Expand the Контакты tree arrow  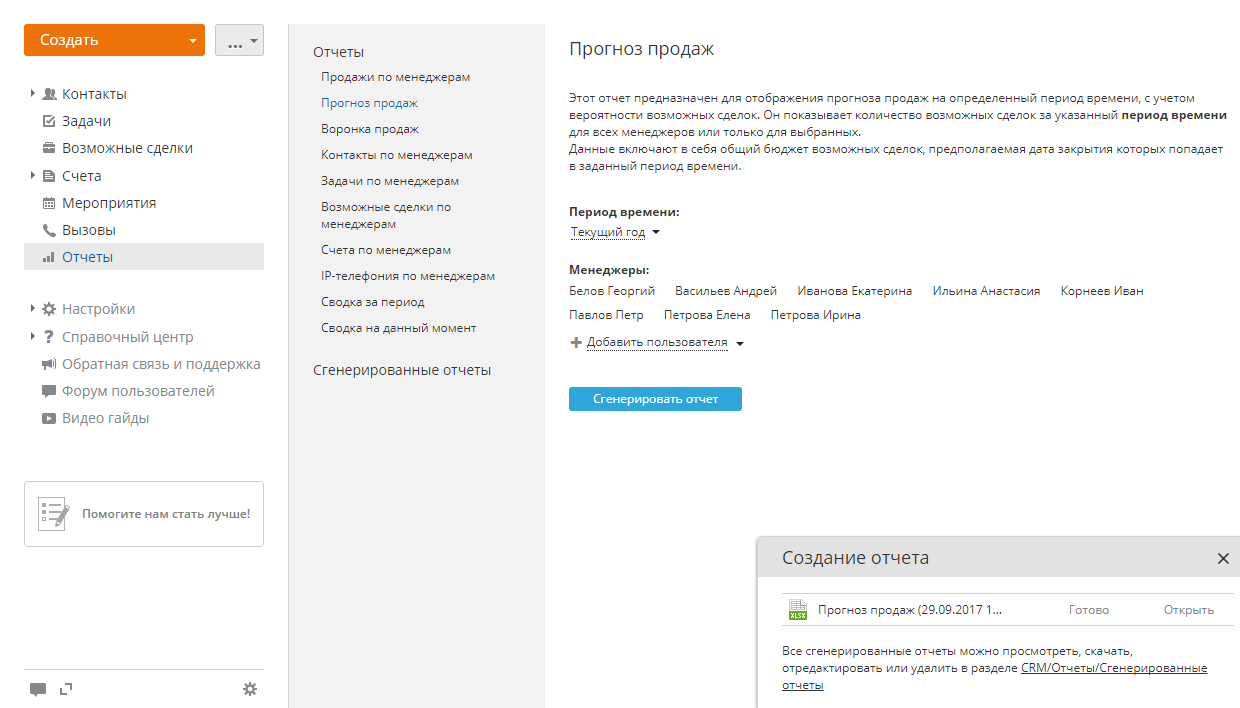33,94
